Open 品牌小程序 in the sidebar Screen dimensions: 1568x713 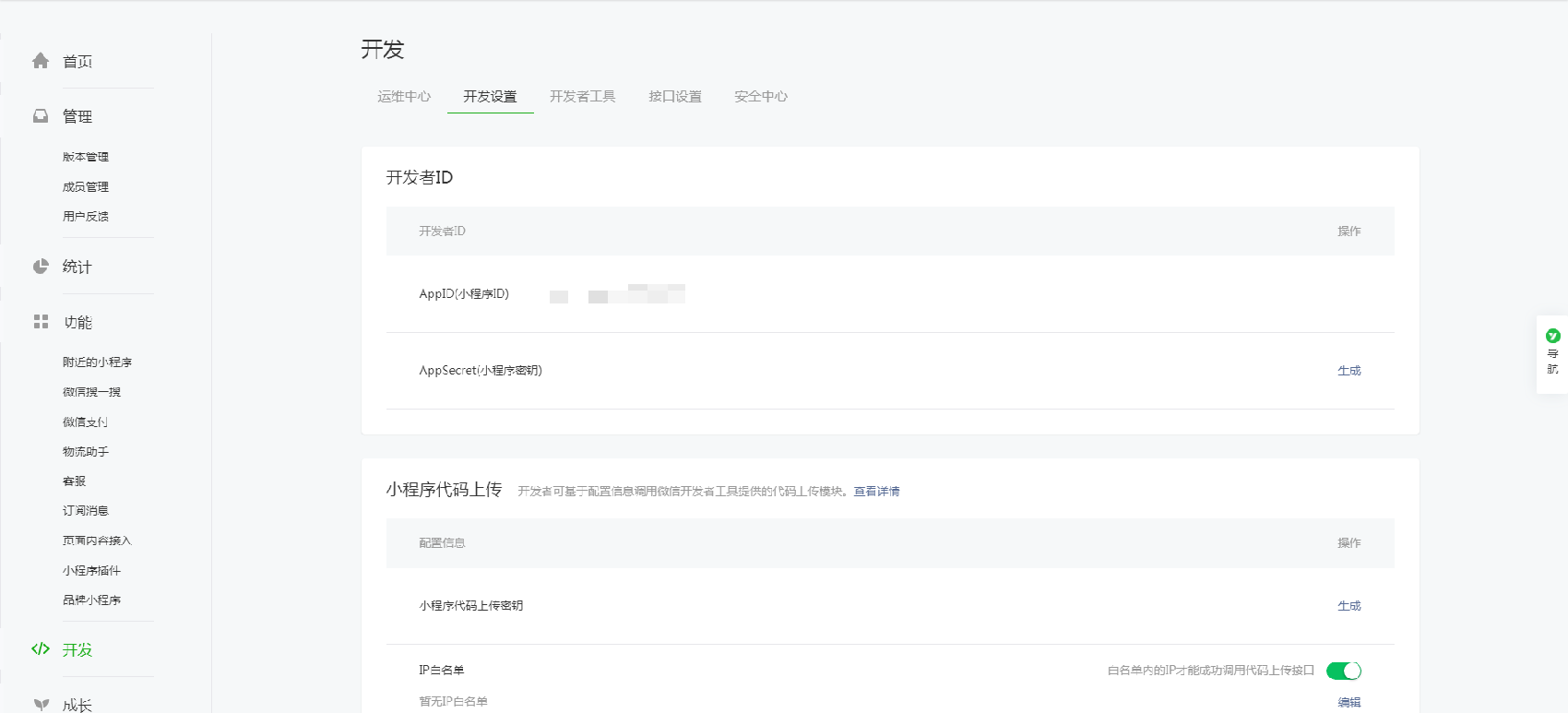91,600
